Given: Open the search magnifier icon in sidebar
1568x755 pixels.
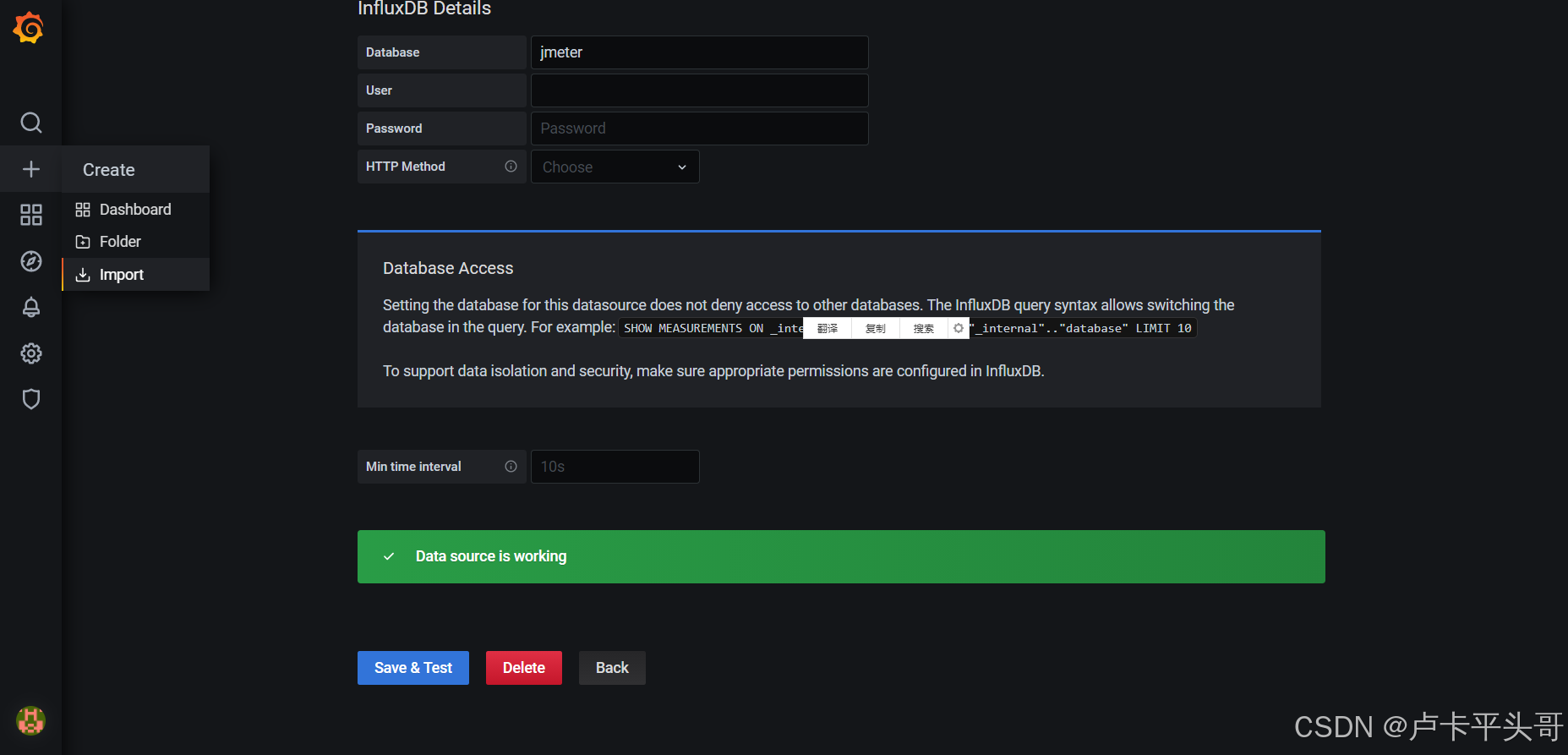Looking at the screenshot, I should click(x=31, y=123).
